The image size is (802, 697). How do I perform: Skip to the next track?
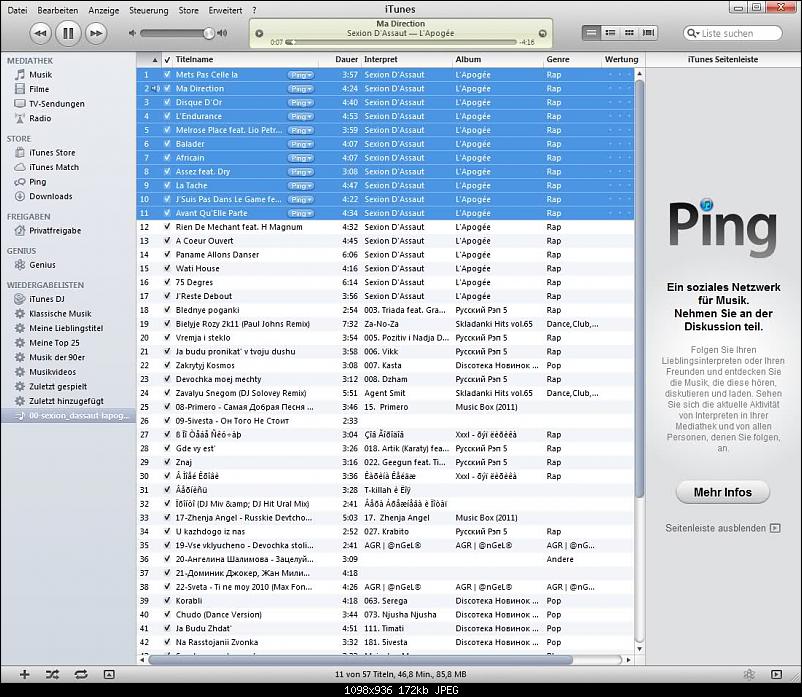(x=96, y=33)
